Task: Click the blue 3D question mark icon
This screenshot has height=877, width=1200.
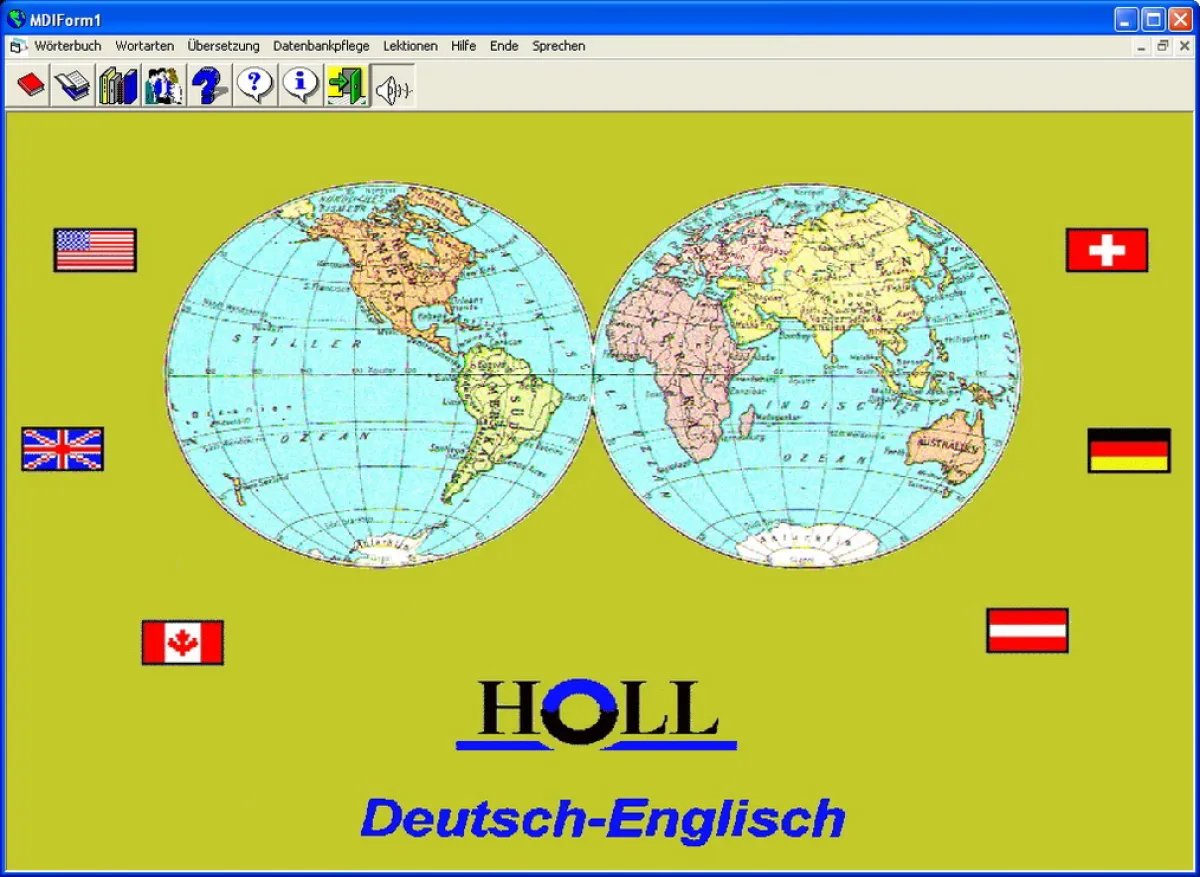Action: click(209, 86)
